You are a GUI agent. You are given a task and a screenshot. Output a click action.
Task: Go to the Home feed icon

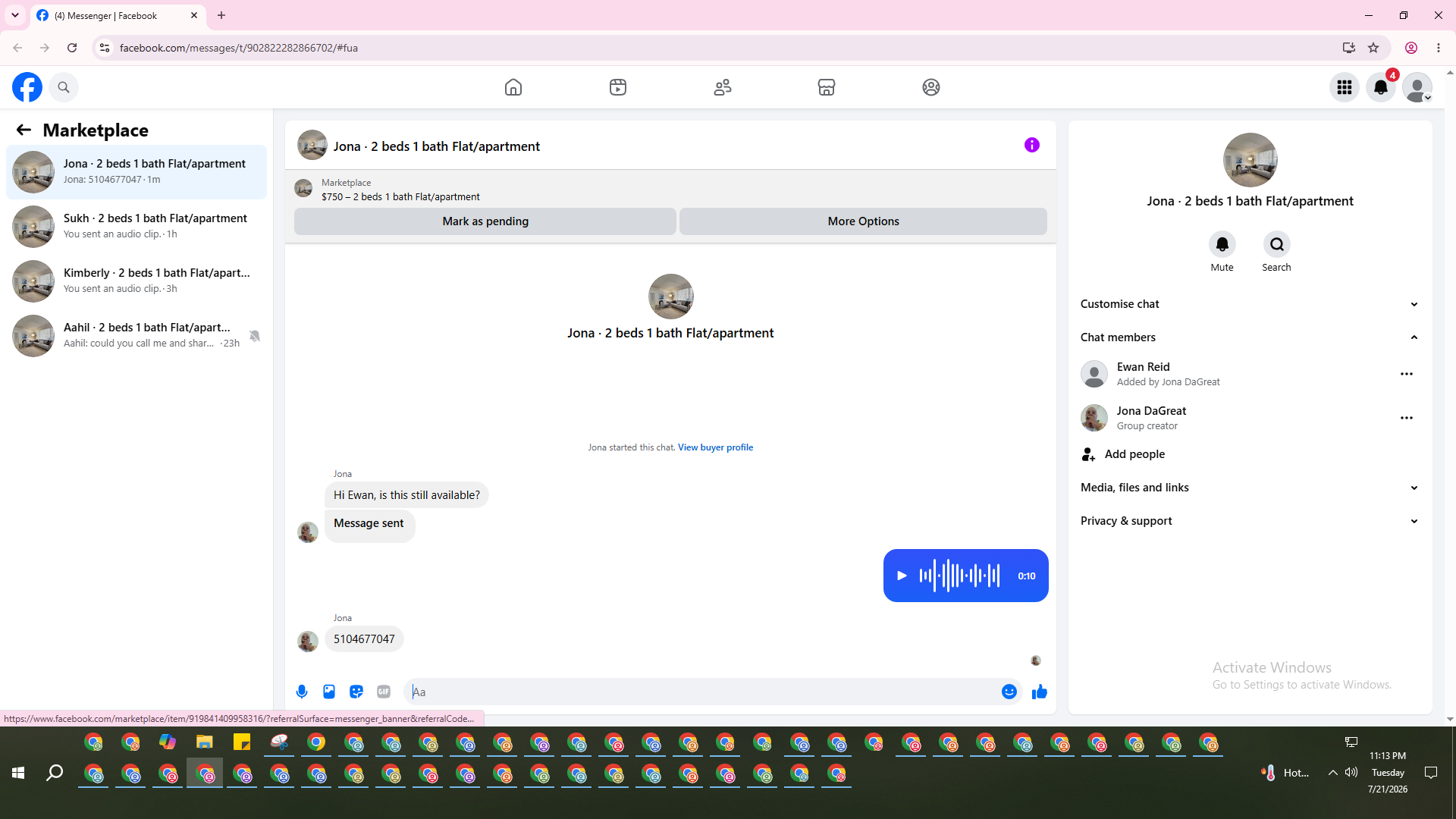pyautogui.click(x=513, y=87)
